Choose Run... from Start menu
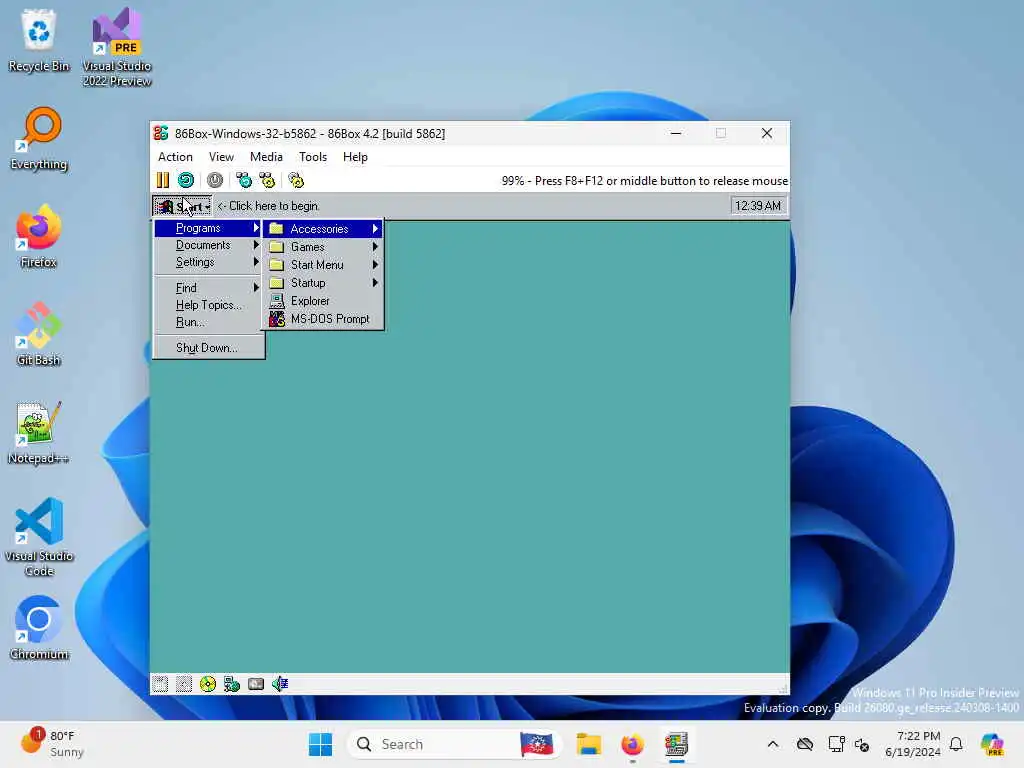 coord(208,321)
